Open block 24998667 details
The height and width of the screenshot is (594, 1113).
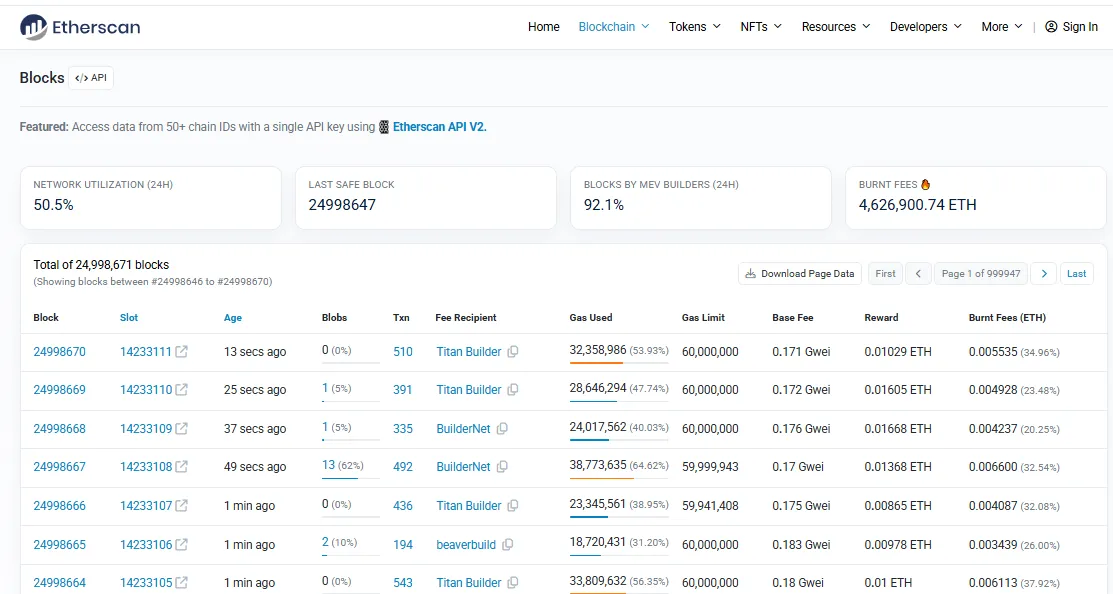pos(60,466)
